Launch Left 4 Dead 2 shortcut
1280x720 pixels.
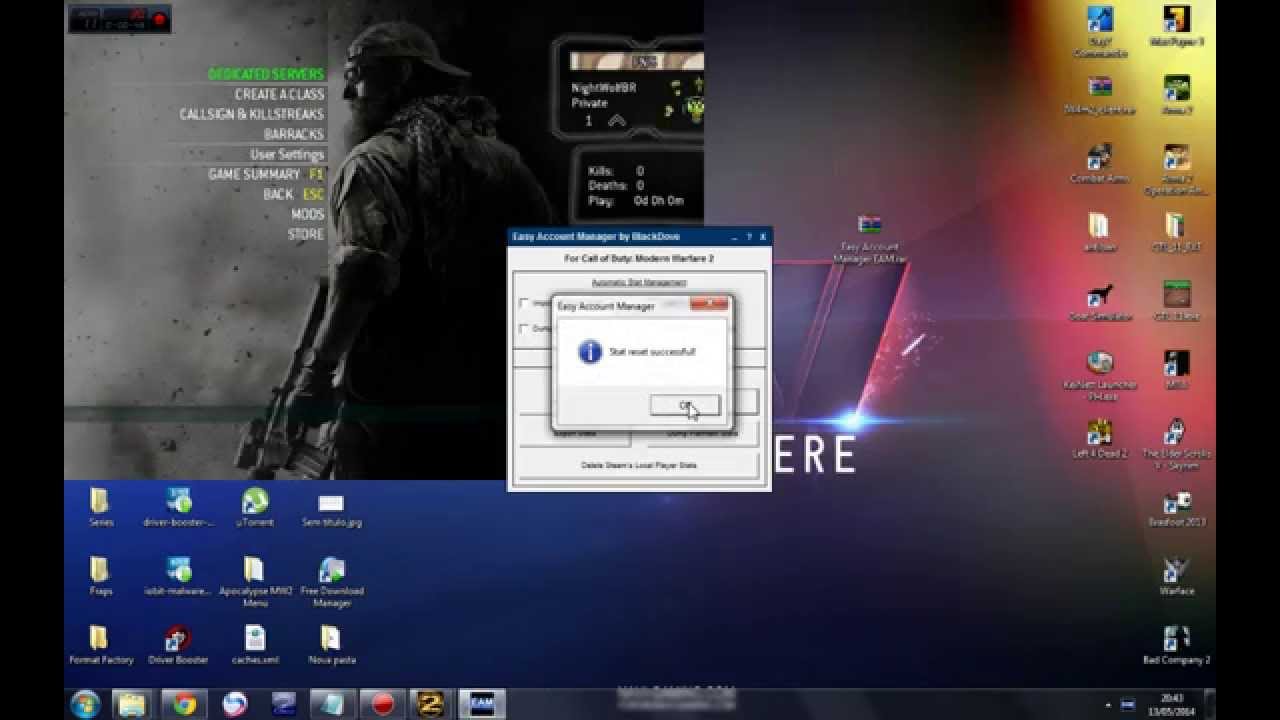[1100, 440]
